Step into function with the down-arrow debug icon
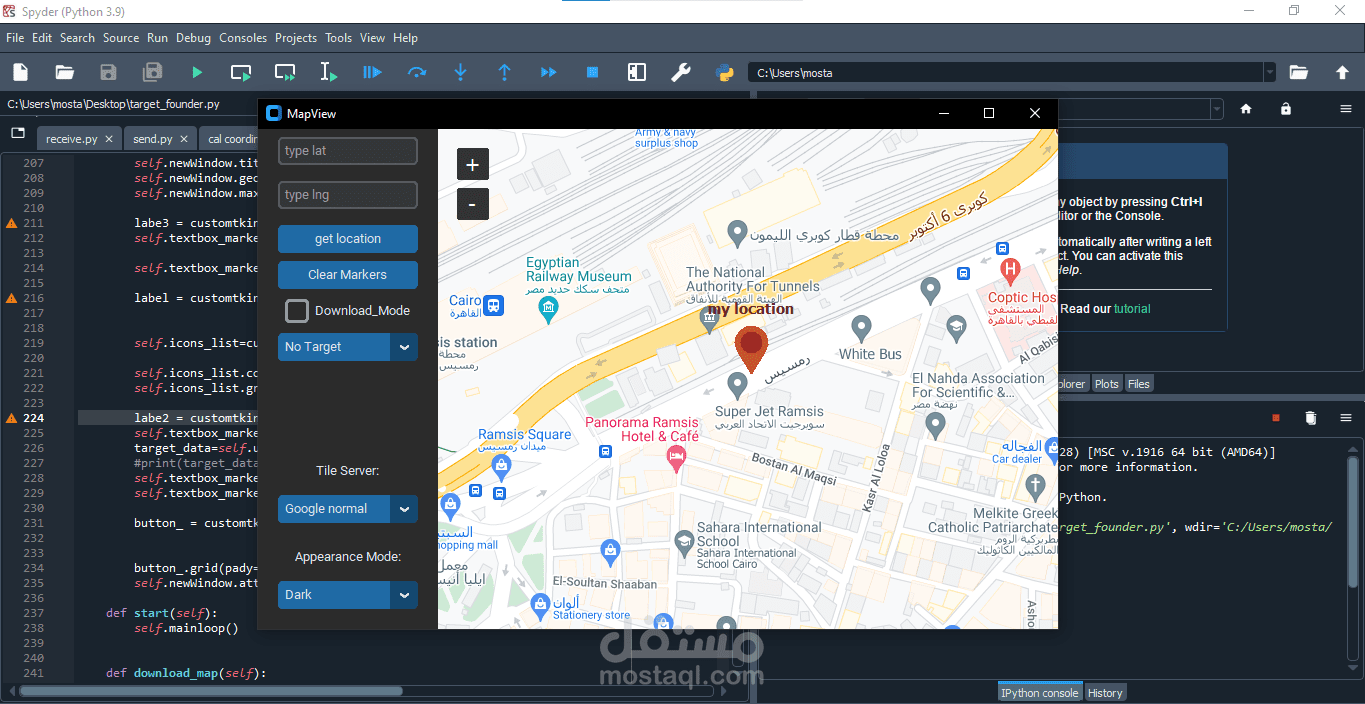The image size is (1365, 704). tap(460, 72)
